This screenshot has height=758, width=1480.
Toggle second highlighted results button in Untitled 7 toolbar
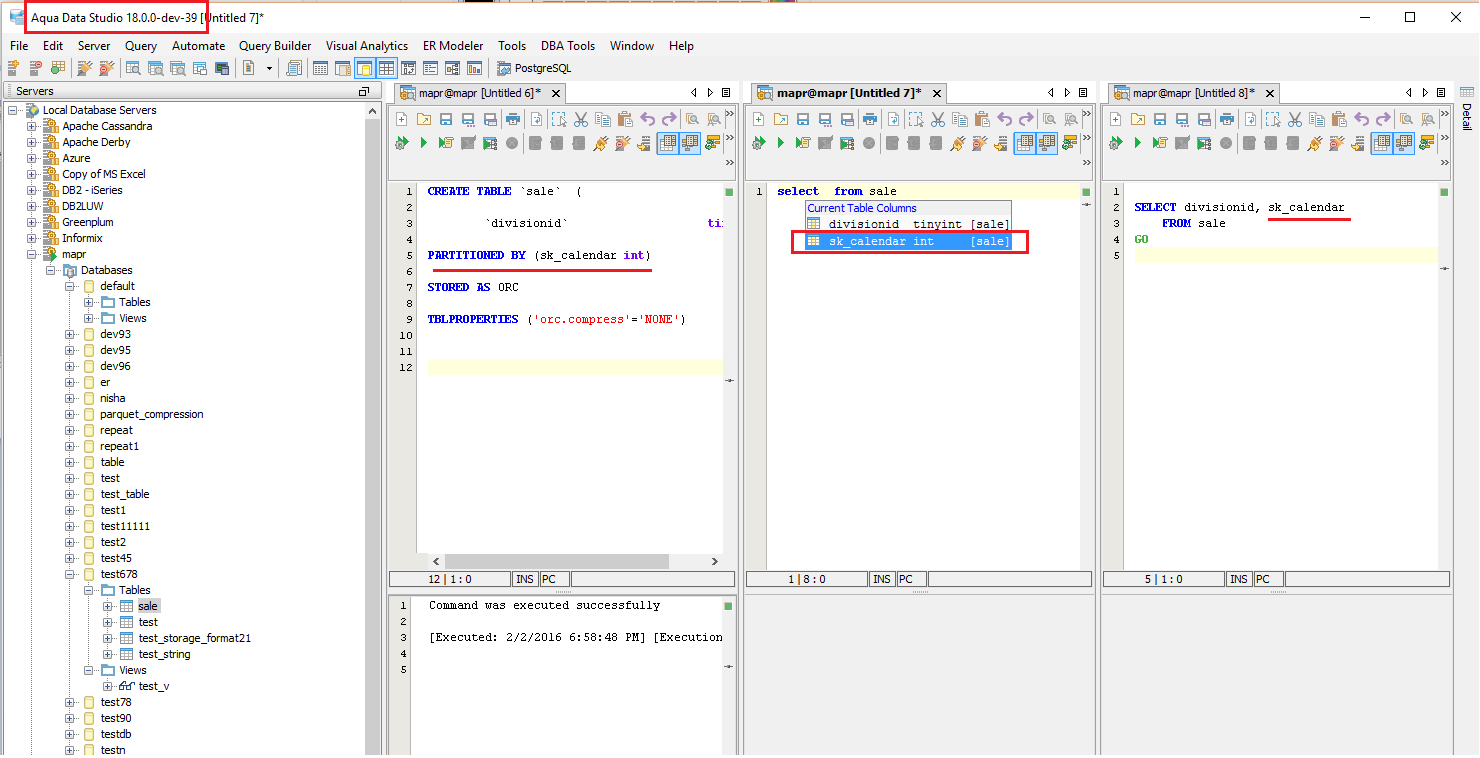pos(1047,143)
